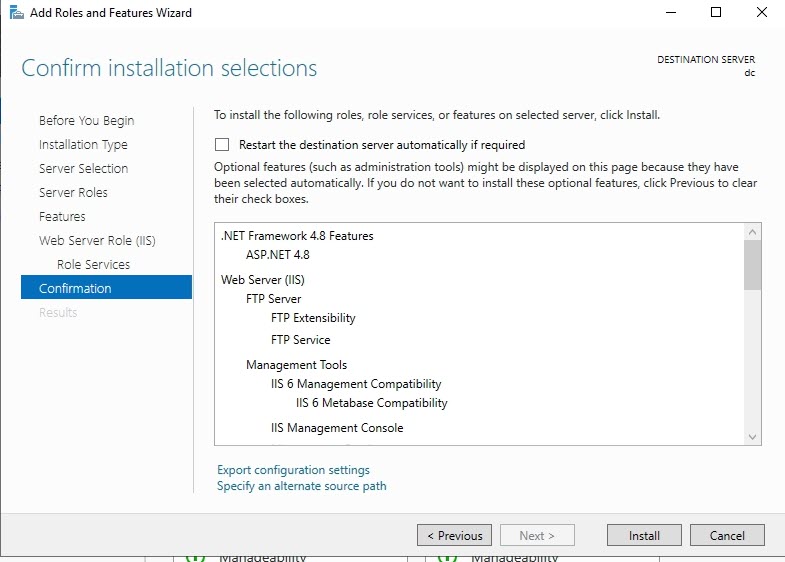Image resolution: width=785 pixels, height=562 pixels.
Task: Click Install to begin installation
Action: point(644,535)
